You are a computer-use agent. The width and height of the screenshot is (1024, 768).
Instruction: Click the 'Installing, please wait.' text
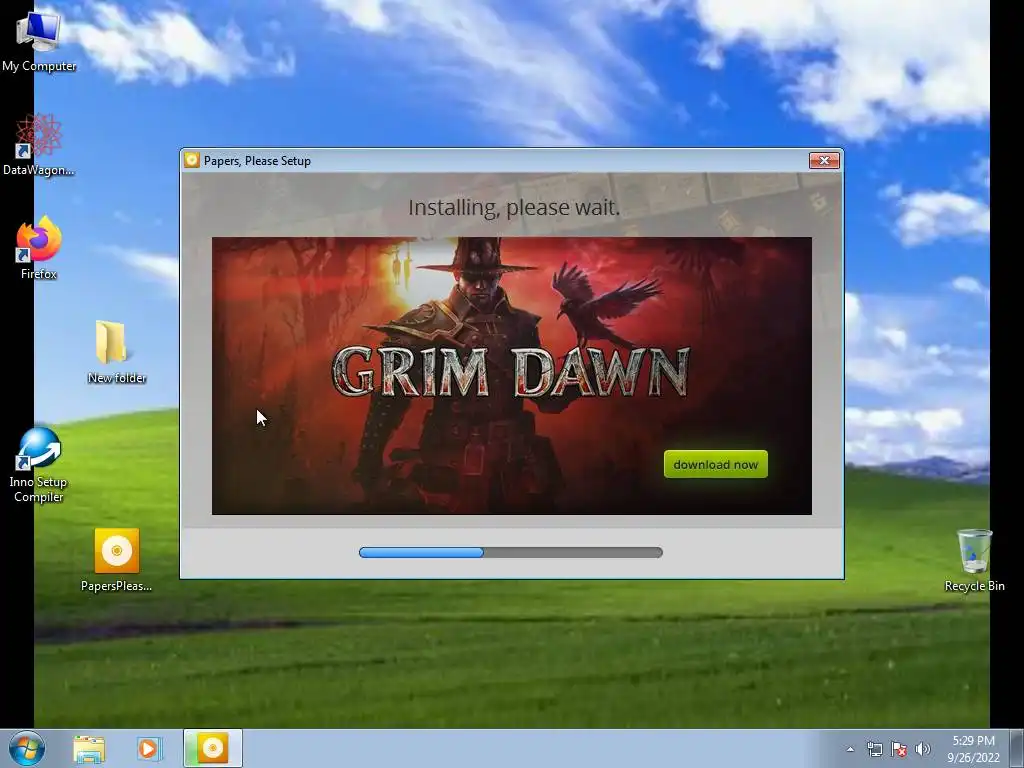[x=514, y=208]
